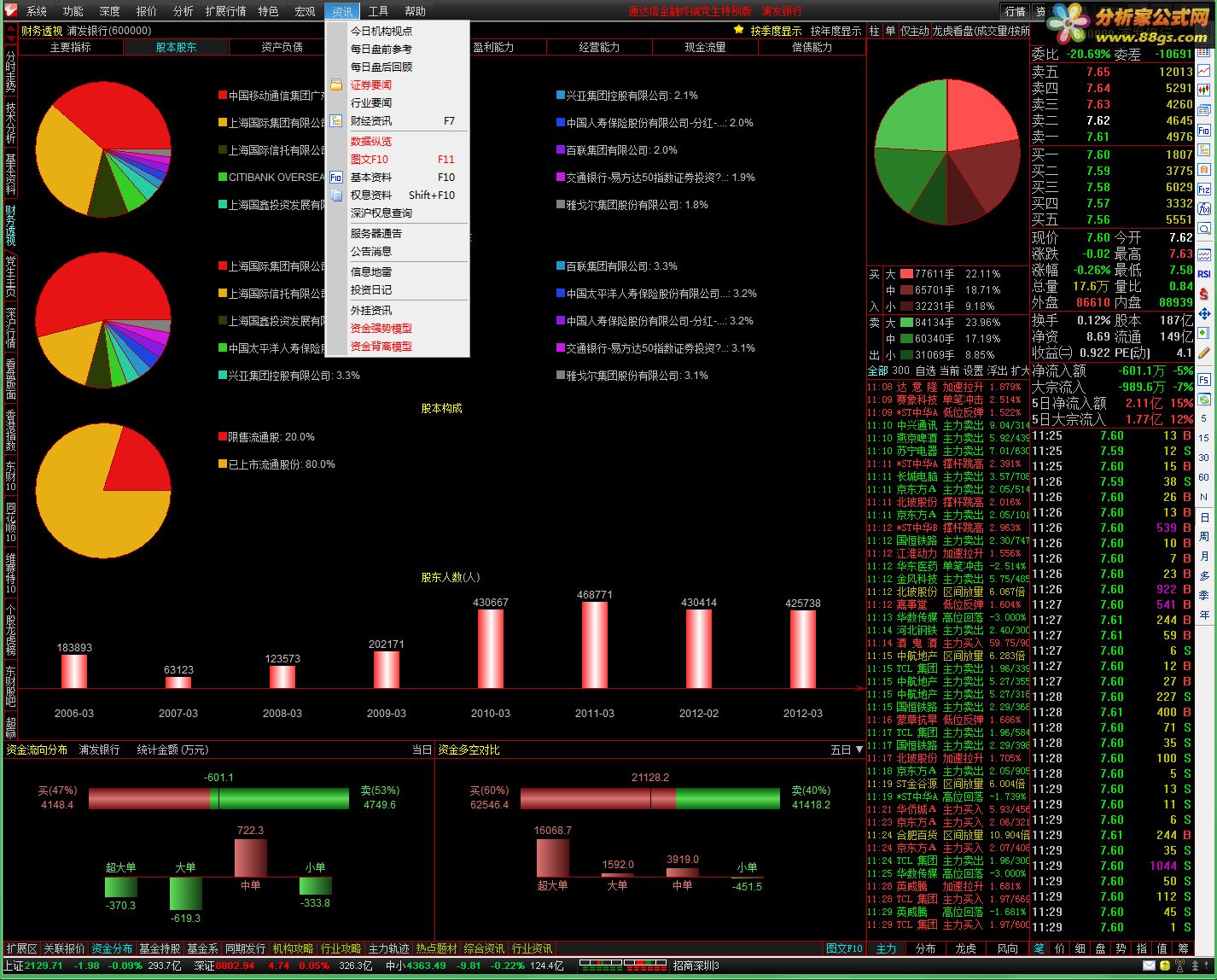
Task: Expand the 五日 dropdown arrow
Action: pyautogui.click(x=859, y=750)
